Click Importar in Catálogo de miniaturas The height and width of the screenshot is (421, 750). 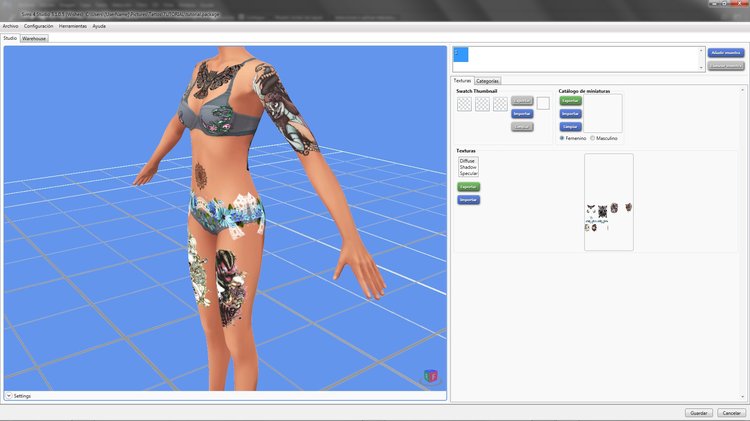coord(570,113)
